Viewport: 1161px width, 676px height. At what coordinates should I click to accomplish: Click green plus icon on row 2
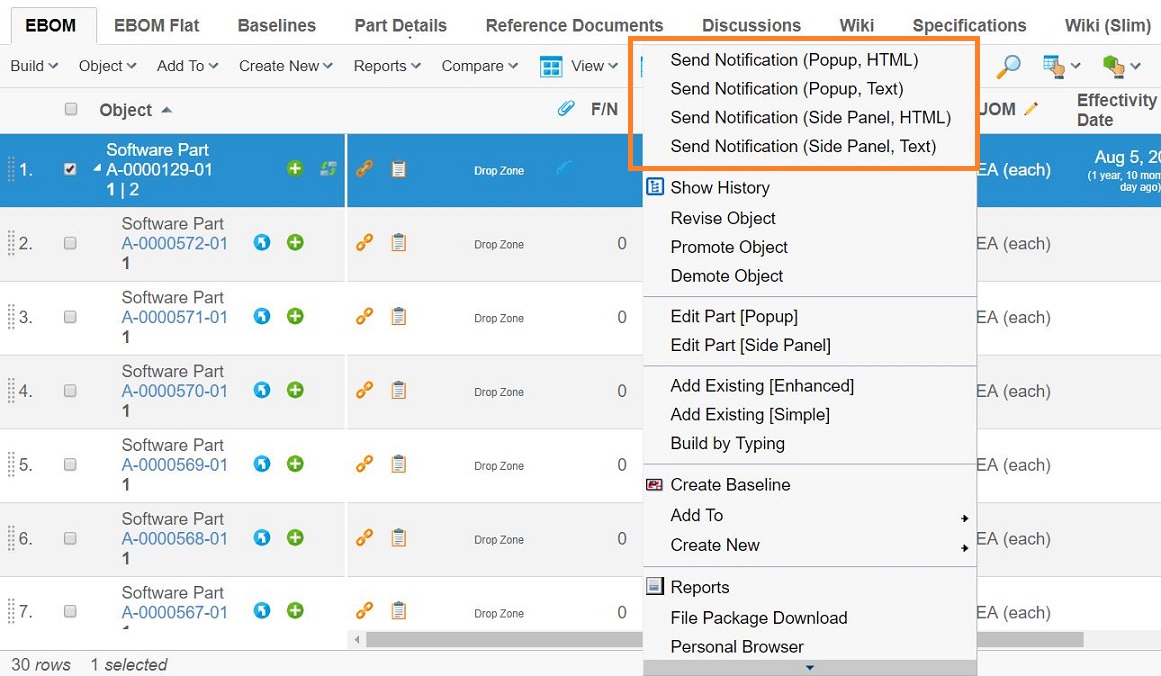click(295, 243)
